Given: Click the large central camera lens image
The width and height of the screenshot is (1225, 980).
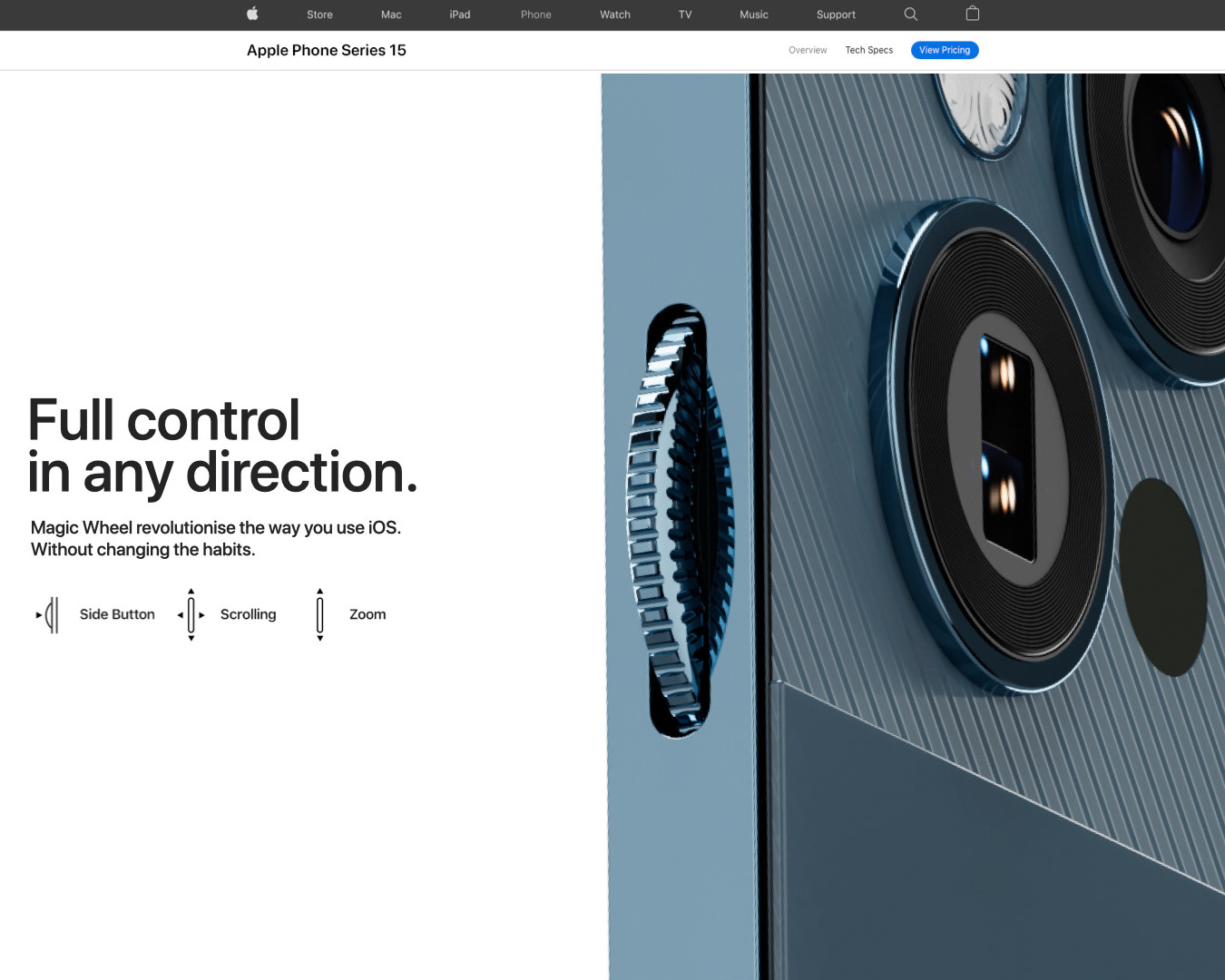Looking at the screenshot, I should 995,448.
